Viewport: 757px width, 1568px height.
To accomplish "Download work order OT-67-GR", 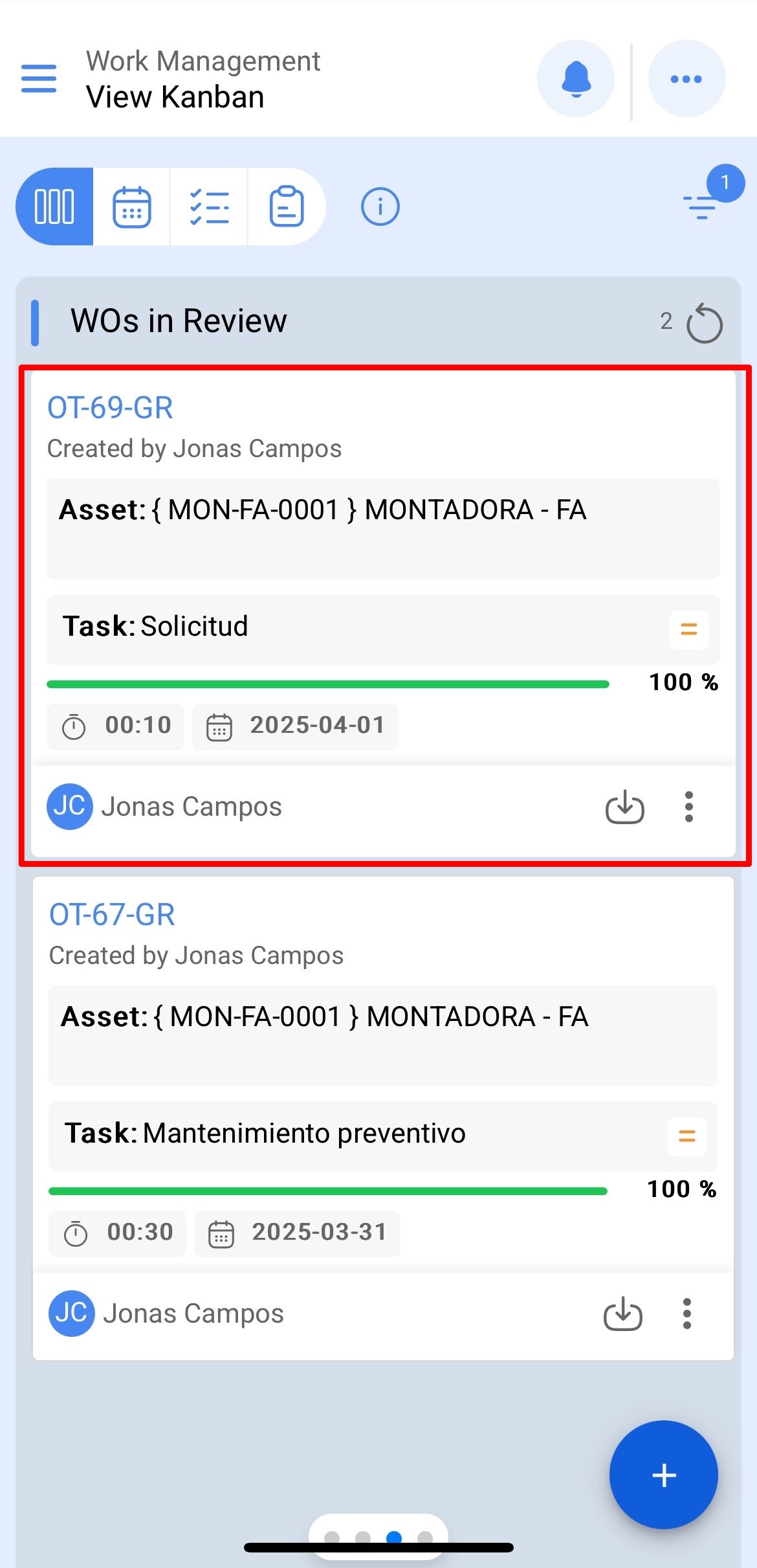I will [x=622, y=1314].
